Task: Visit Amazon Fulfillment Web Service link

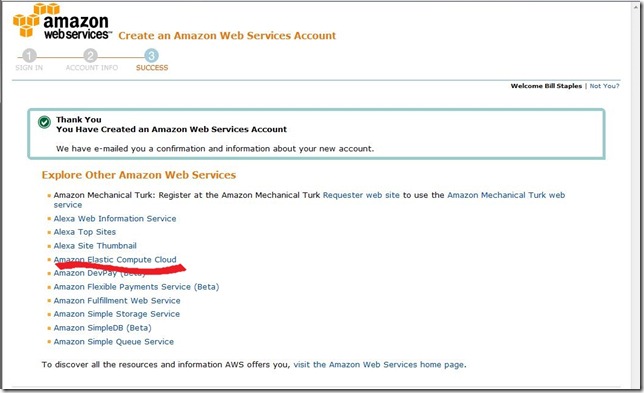Action: pos(117,301)
